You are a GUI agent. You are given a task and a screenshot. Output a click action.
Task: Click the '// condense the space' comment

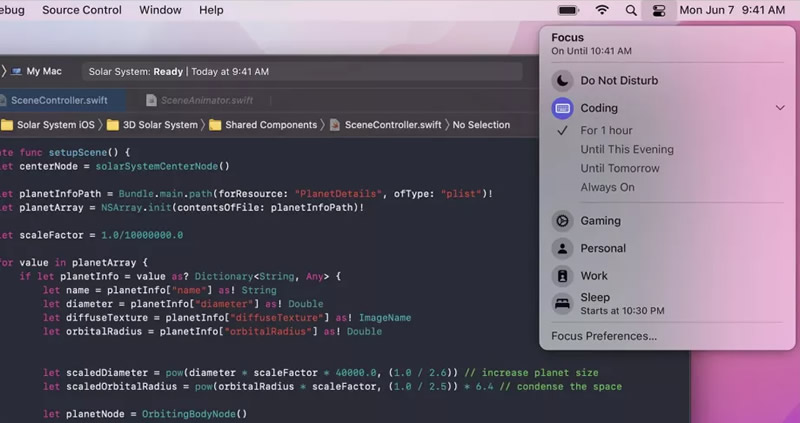561,386
